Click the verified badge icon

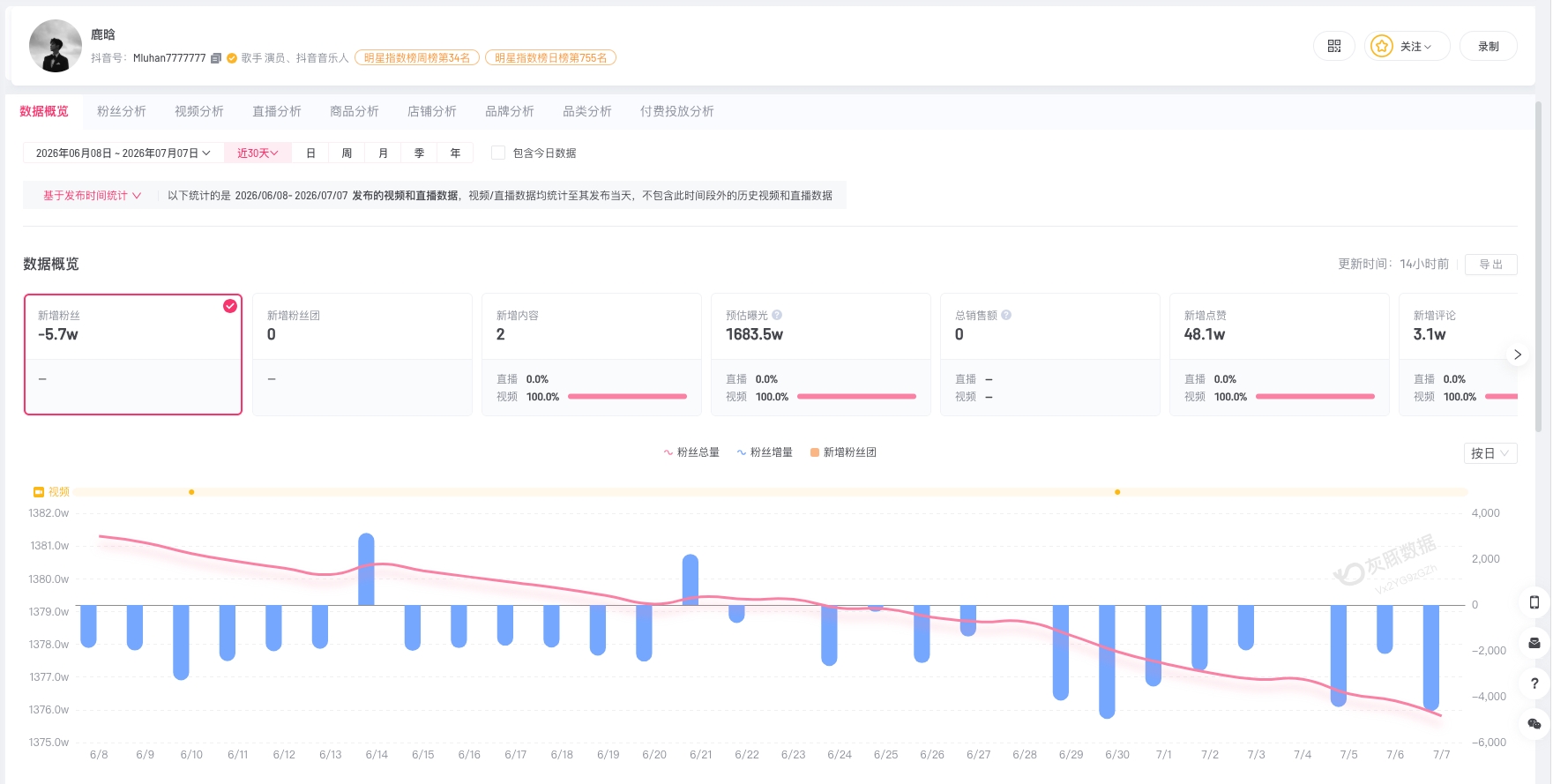pyautogui.click(x=232, y=58)
